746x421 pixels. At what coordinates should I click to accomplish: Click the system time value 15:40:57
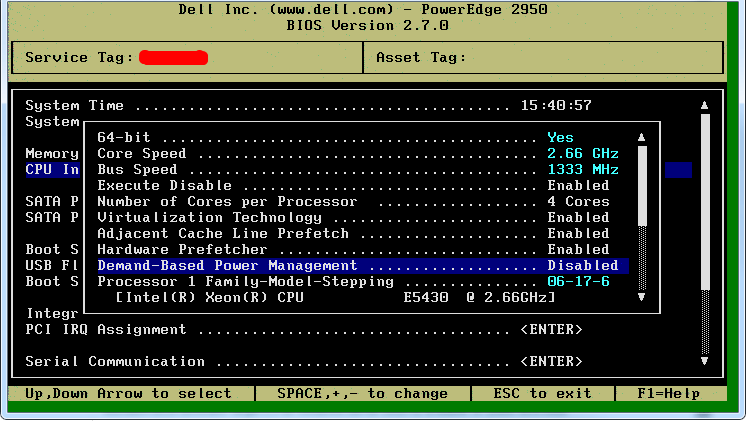(x=556, y=106)
